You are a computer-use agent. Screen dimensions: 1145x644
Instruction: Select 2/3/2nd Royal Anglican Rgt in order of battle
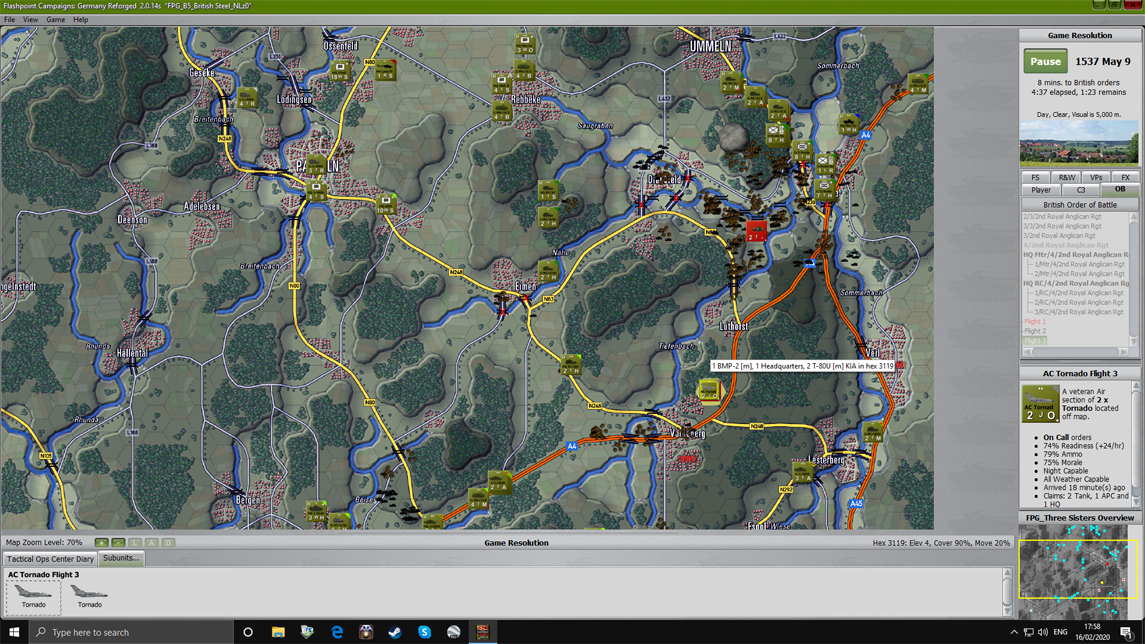[1062, 216]
